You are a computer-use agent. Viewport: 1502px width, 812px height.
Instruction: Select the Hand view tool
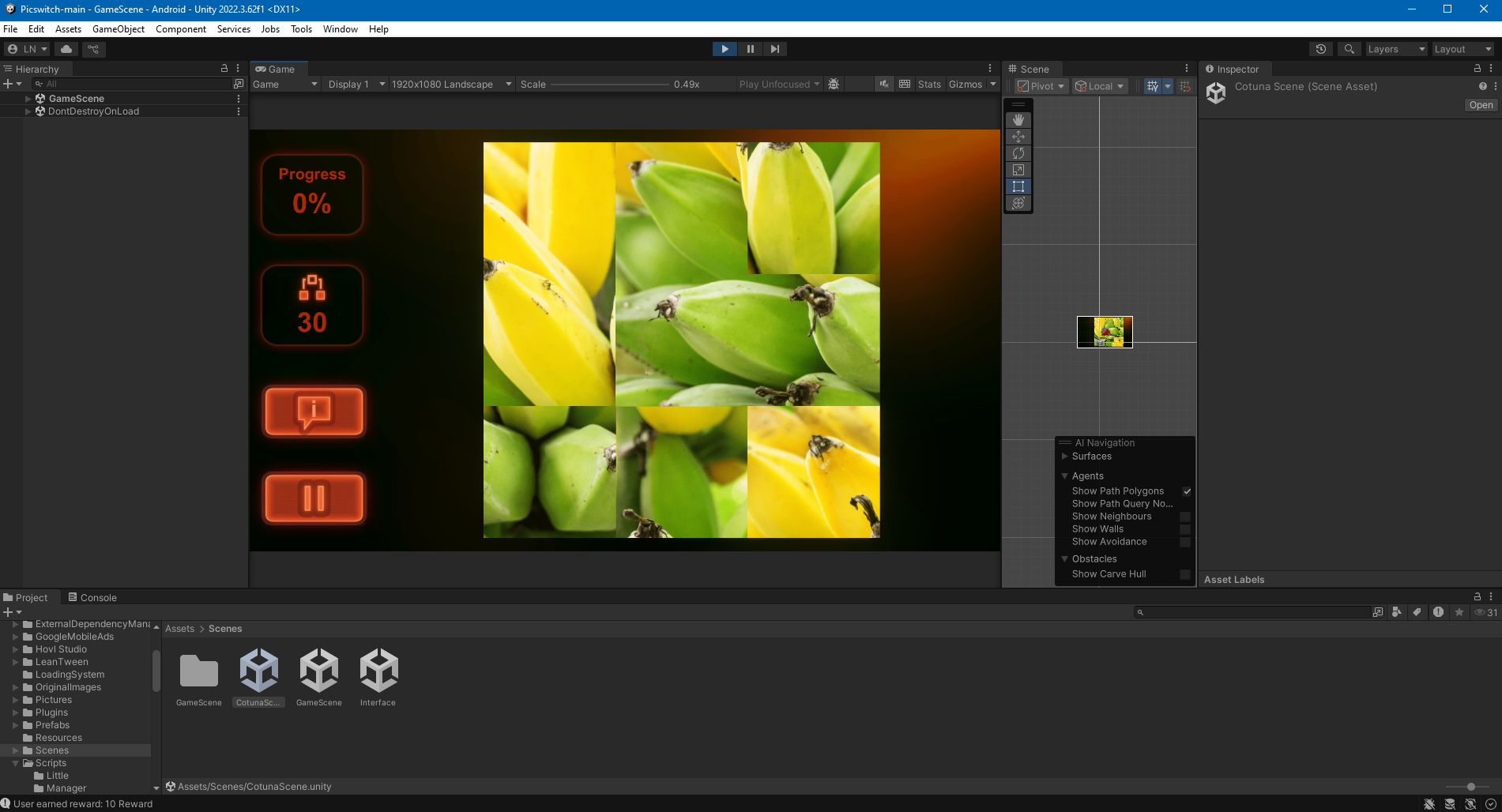[x=1018, y=120]
